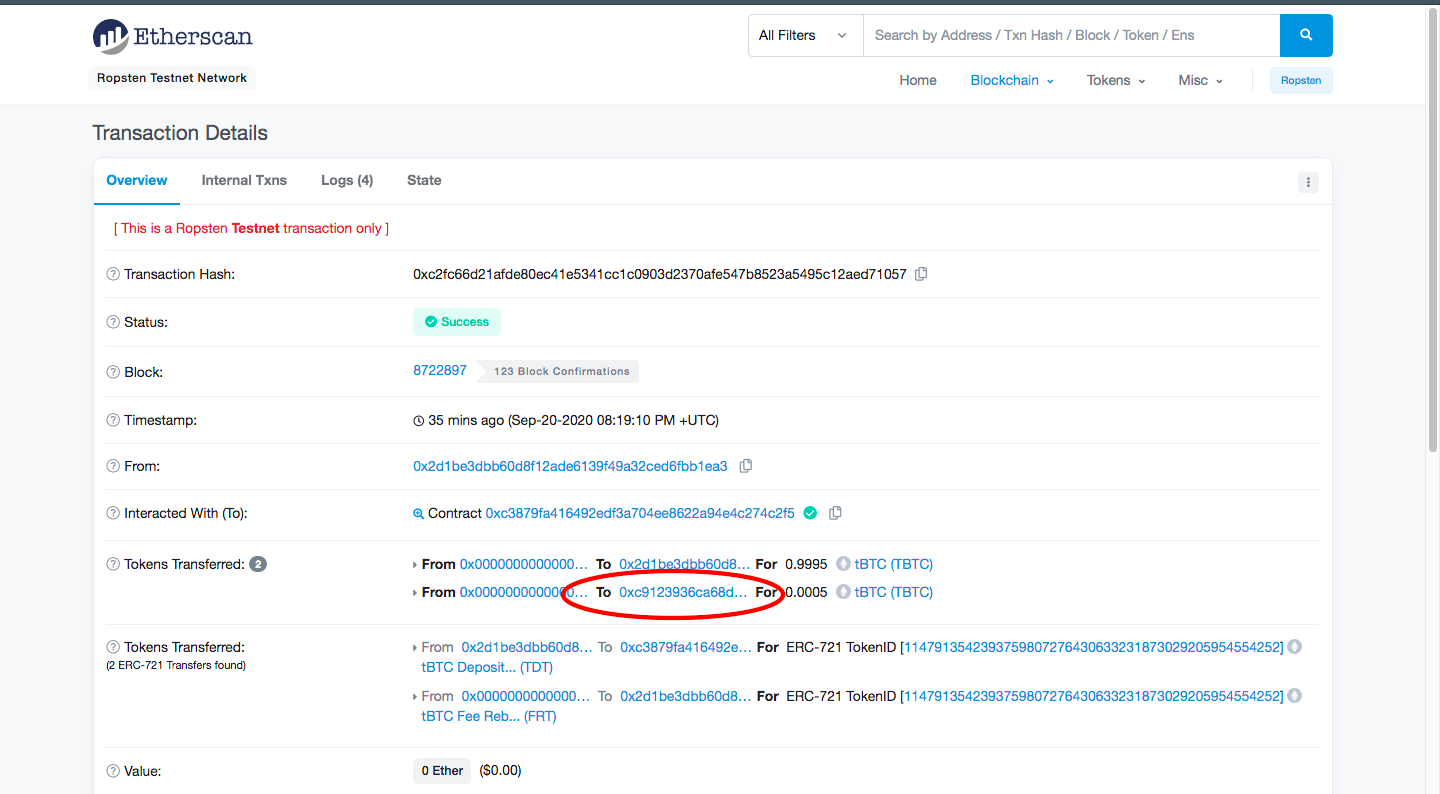Image resolution: width=1440 pixels, height=794 pixels.
Task: Click the 123 Block Confirmations badge
Action: click(560, 371)
